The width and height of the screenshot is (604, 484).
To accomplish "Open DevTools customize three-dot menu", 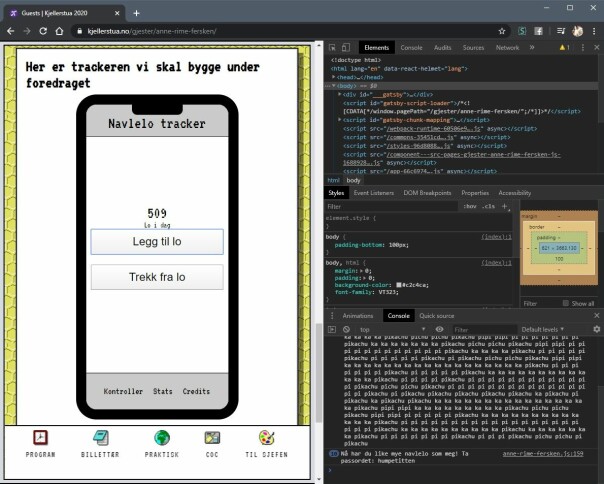I will (x=582, y=47).
